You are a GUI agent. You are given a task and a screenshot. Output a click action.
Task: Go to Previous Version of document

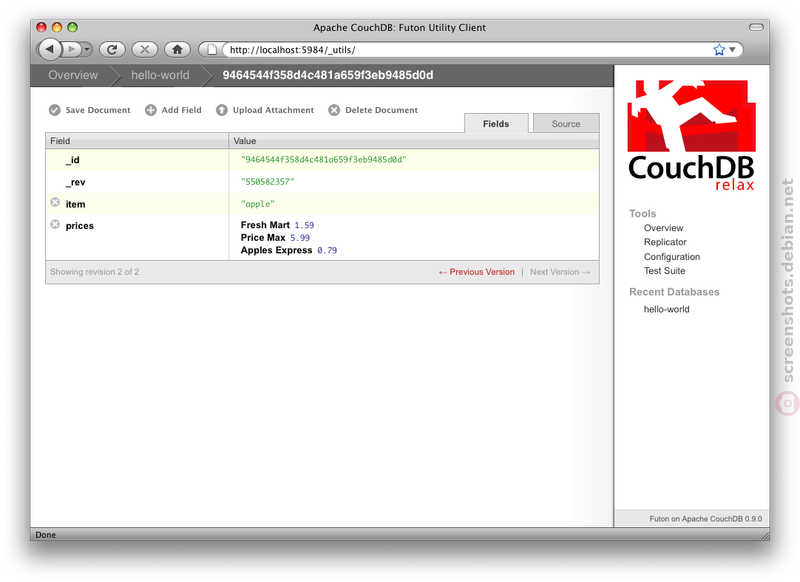tap(477, 272)
